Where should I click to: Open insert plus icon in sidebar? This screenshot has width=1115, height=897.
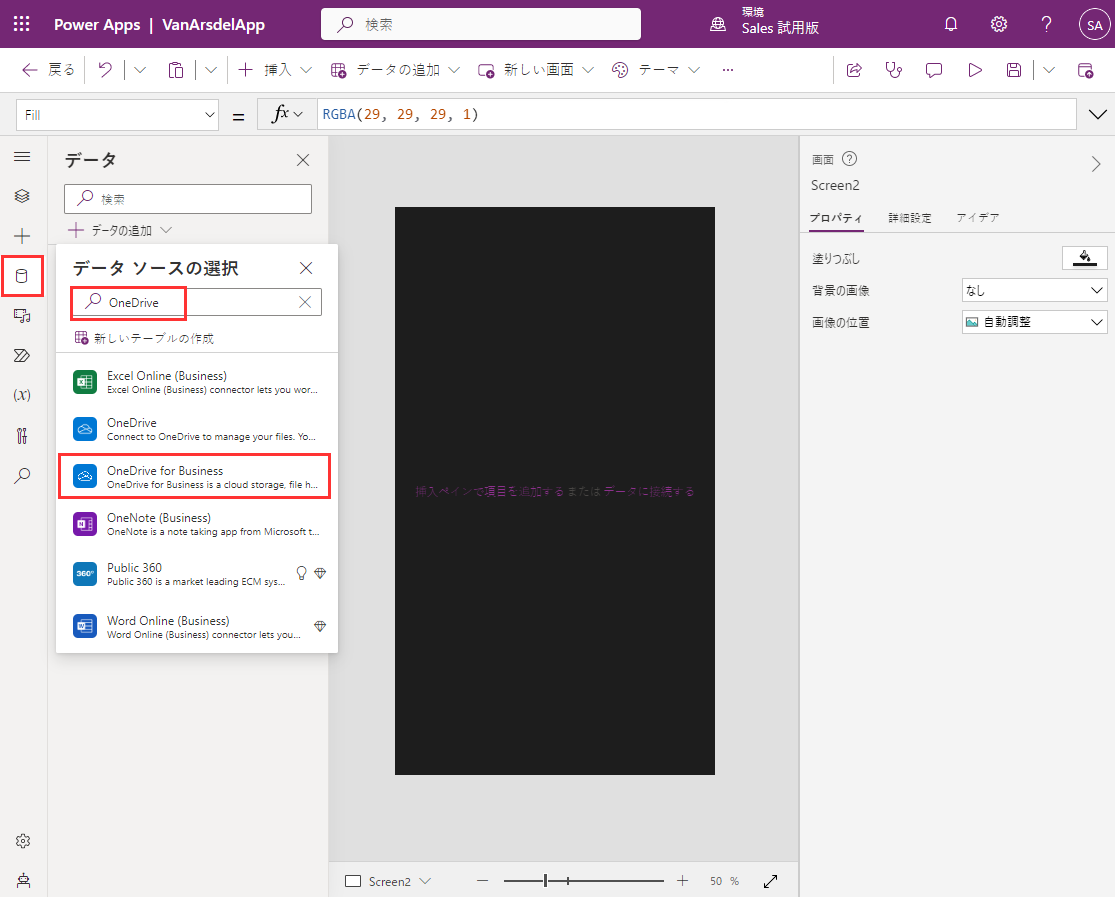(22, 235)
